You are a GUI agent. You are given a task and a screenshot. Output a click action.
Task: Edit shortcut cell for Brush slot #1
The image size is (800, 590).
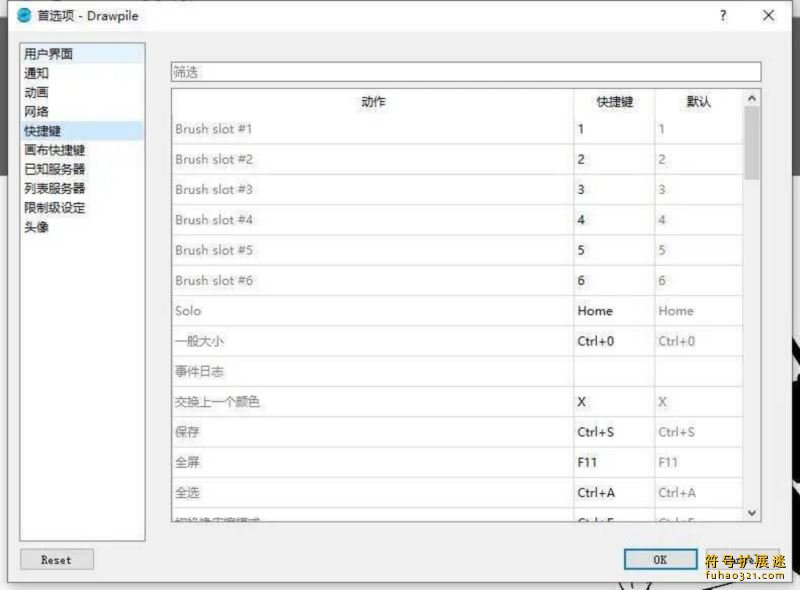(x=614, y=129)
